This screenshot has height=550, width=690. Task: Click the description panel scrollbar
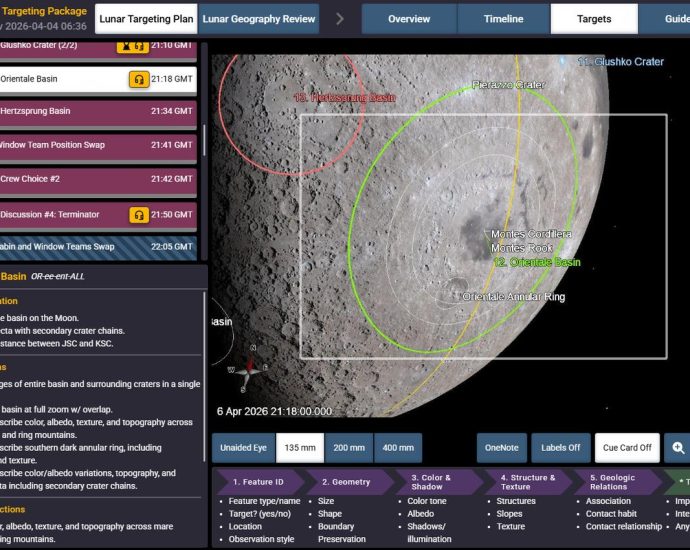(x=205, y=377)
